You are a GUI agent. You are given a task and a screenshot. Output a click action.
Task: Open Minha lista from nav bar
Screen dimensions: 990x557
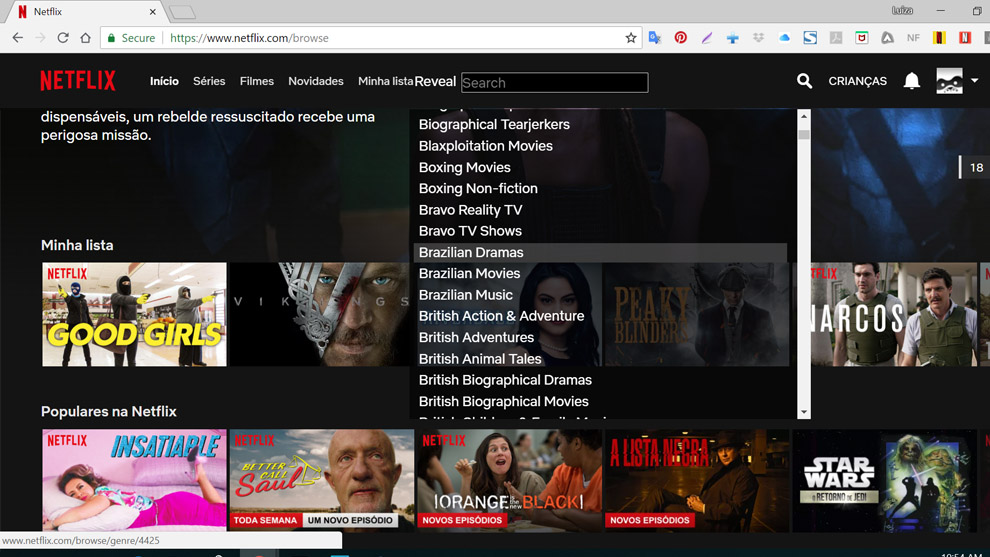tap(385, 81)
